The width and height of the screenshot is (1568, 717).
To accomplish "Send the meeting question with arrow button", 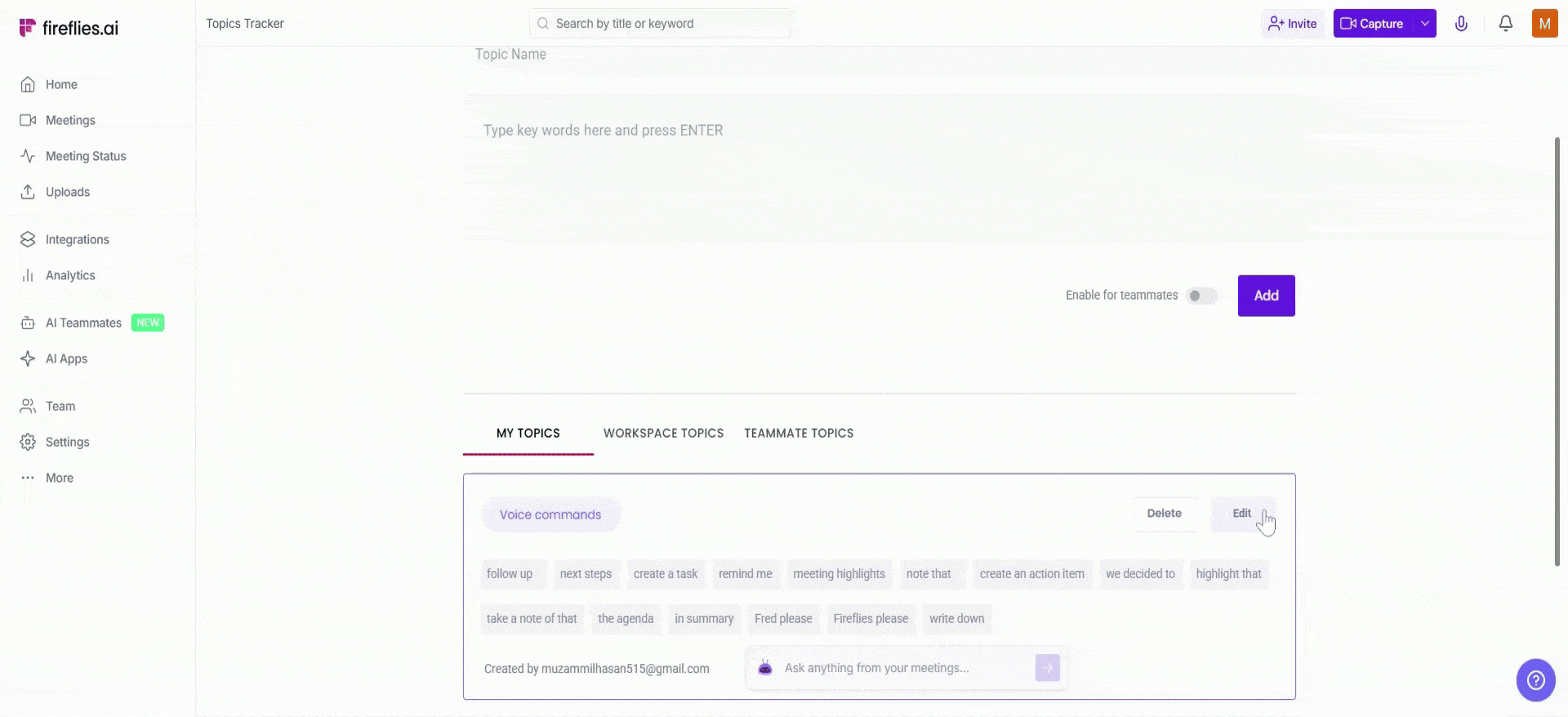I will point(1048,668).
